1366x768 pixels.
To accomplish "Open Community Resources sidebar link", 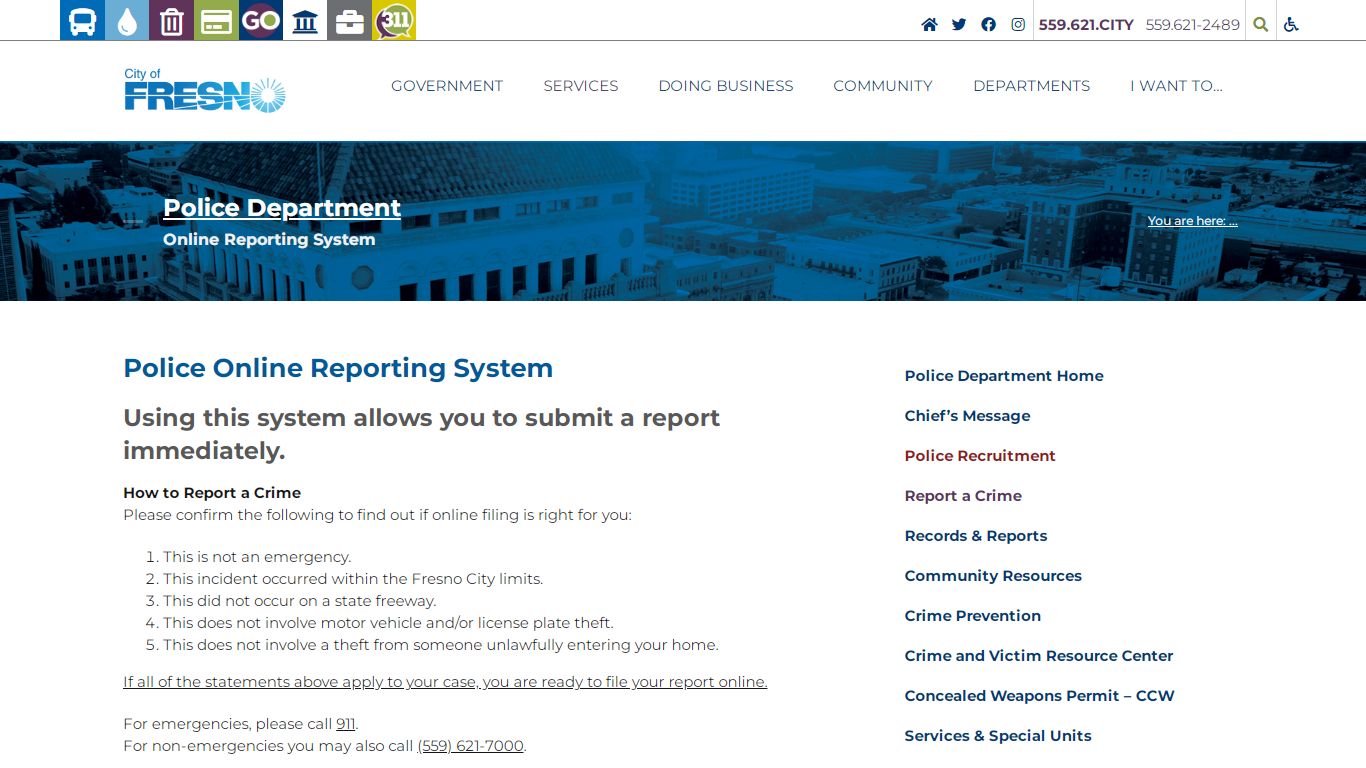I will 993,576.
